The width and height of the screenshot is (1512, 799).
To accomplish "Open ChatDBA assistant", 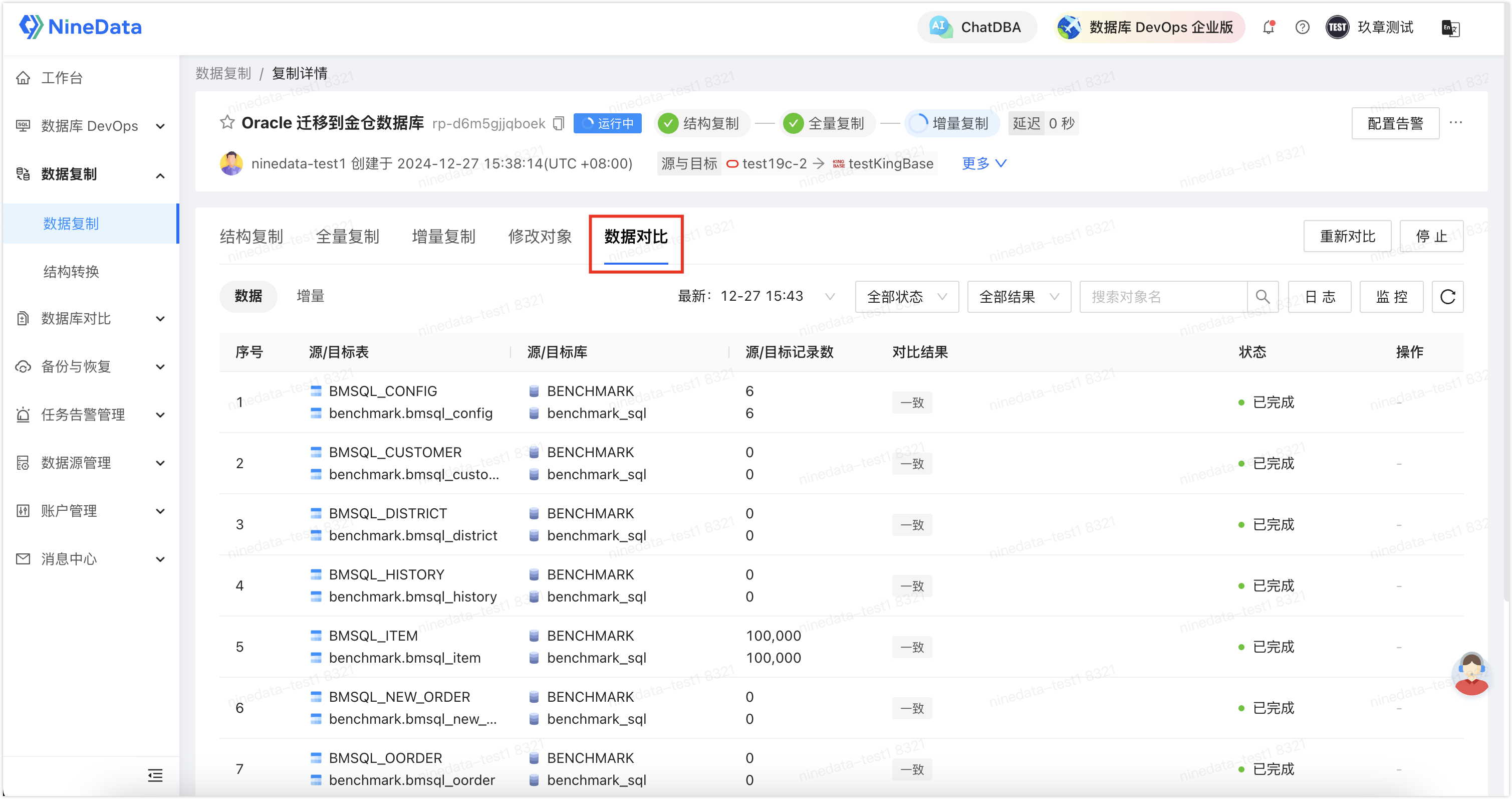I will pos(977,27).
